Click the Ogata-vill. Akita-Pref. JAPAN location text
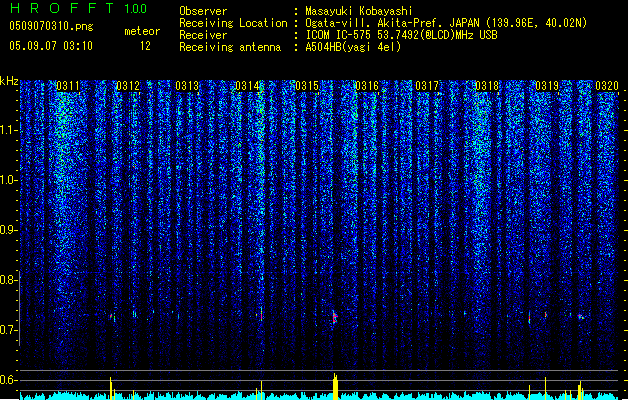The height and width of the screenshot is (400, 629). click(446, 23)
